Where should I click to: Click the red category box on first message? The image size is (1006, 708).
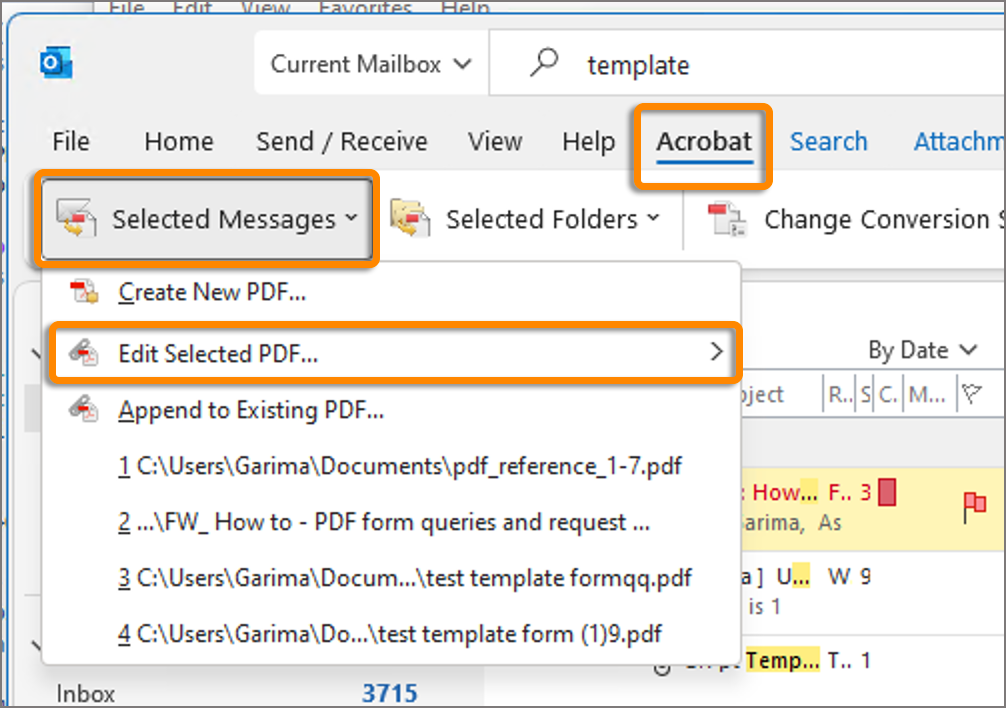(x=887, y=492)
